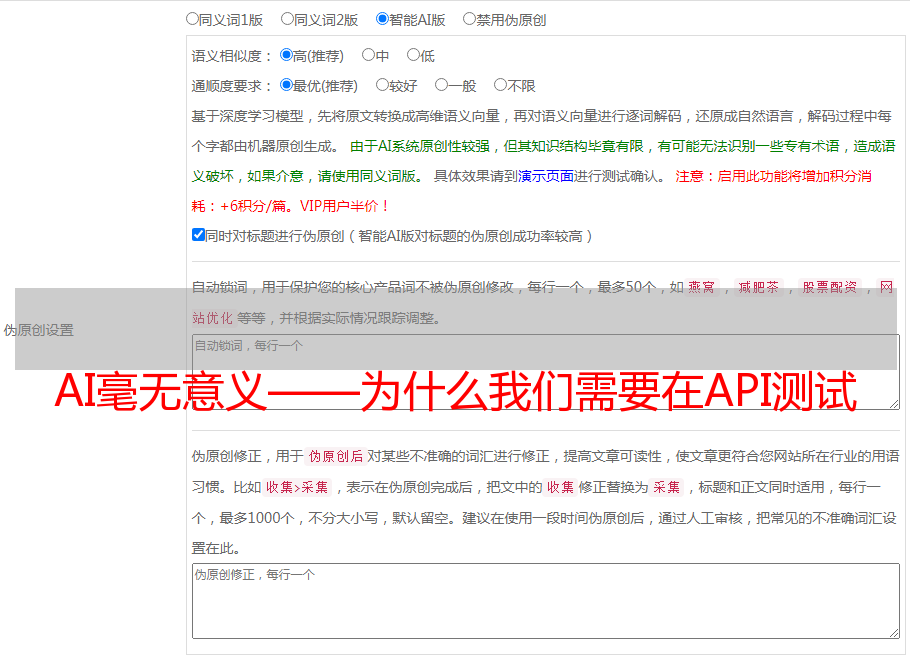This screenshot has height=658, width=911.
Task: Set 通顺度要求 to 较好
Action: click(x=382, y=85)
